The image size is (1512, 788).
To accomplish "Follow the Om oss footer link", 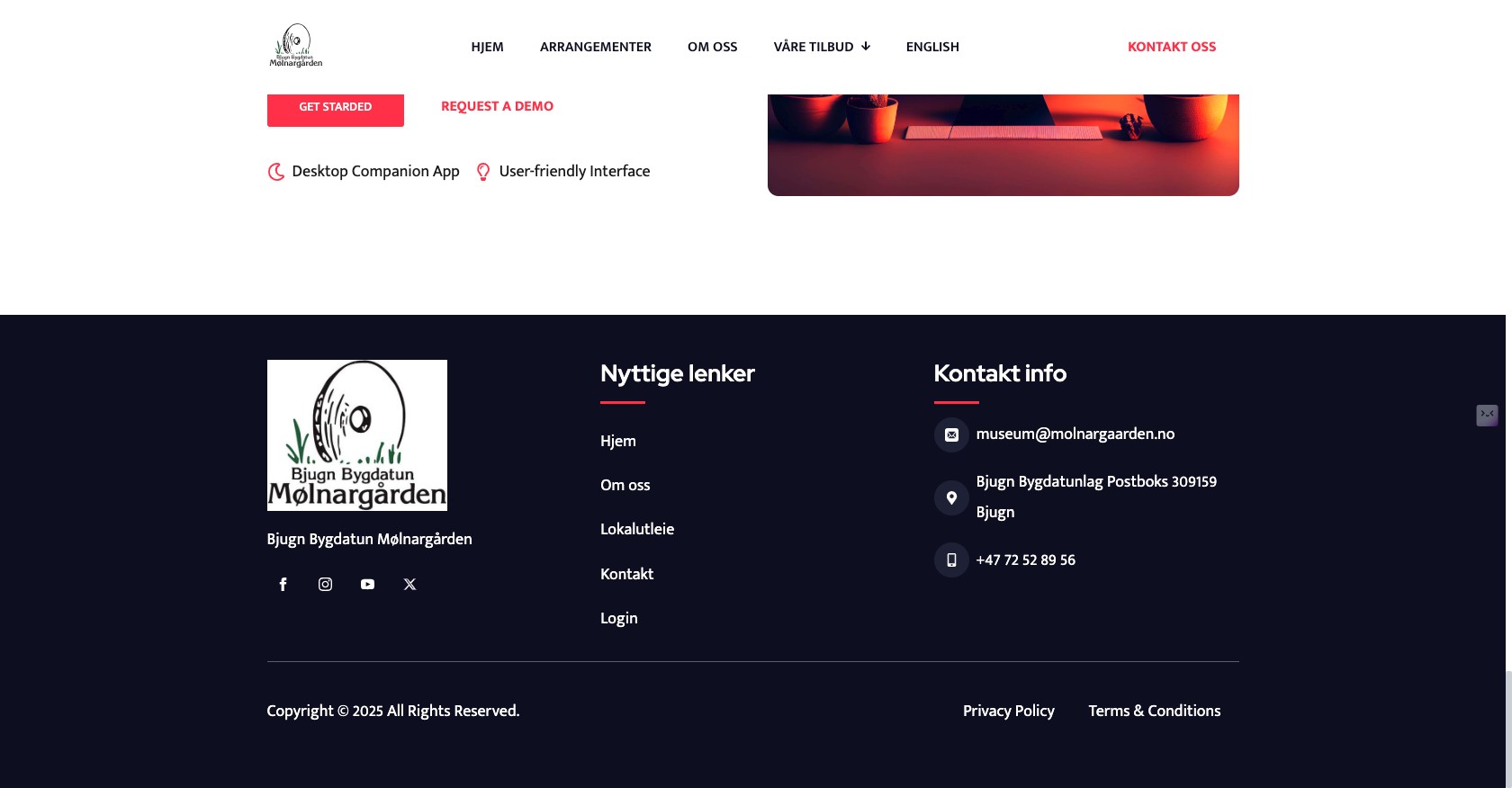I will (625, 485).
